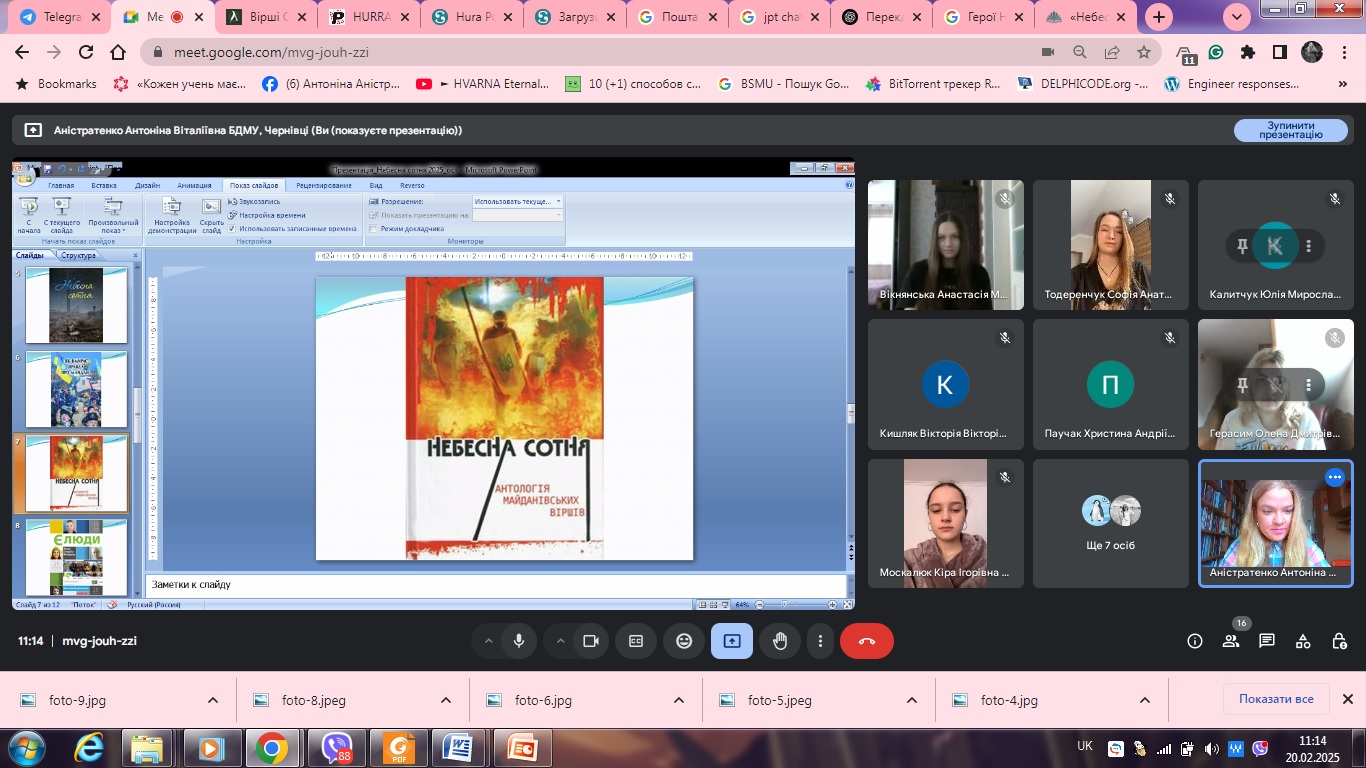Bookmark this page with the star icon

click(1143, 52)
